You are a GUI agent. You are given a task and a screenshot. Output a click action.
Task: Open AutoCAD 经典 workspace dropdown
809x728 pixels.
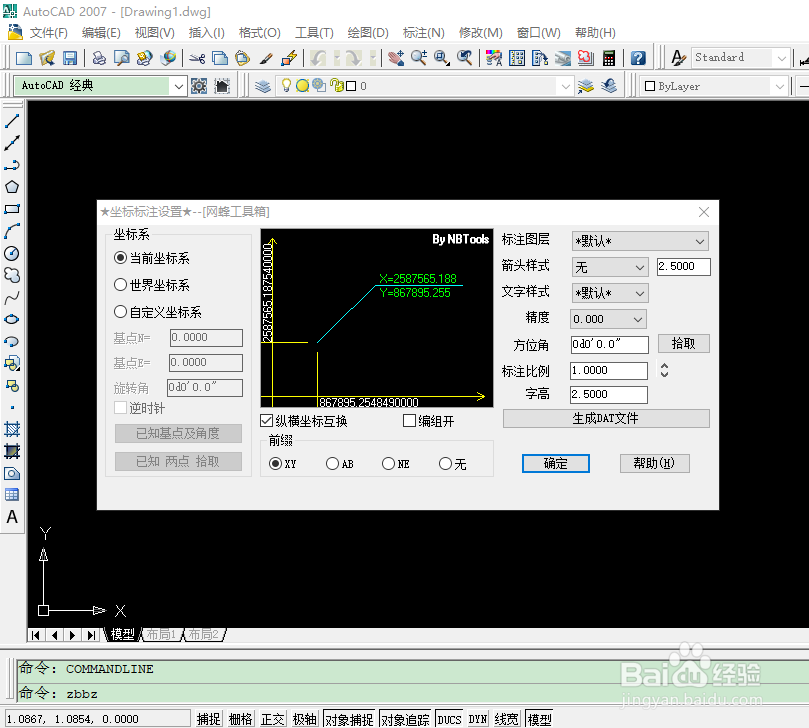click(x=178, y=86)
